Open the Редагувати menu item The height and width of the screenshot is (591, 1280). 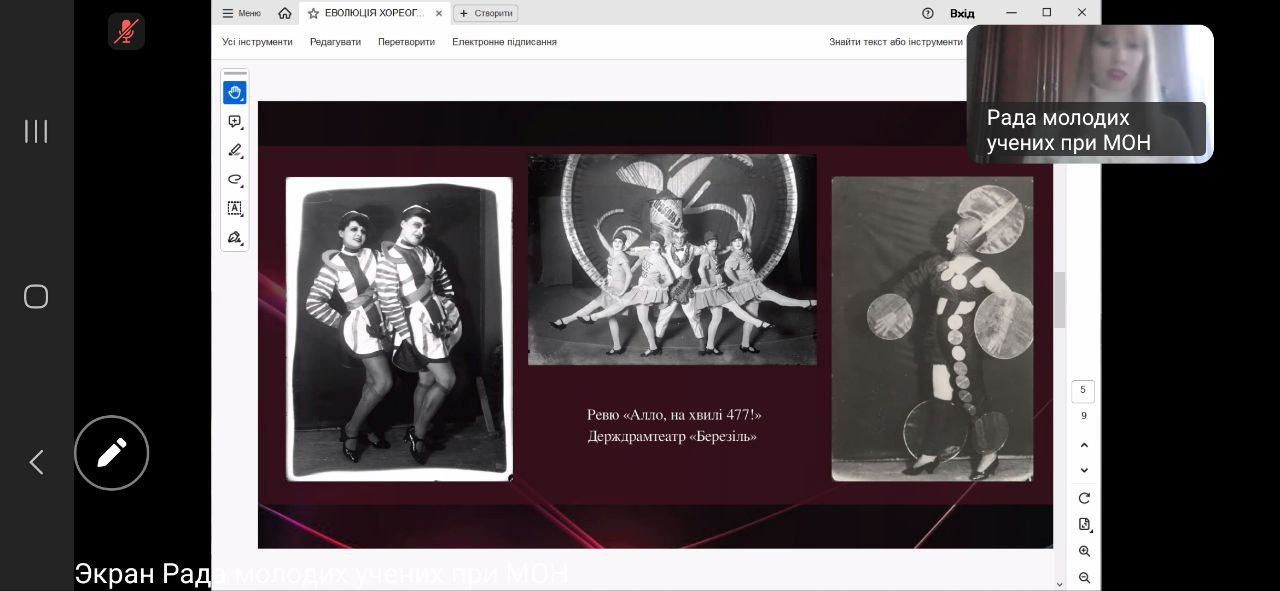(335, 42)
